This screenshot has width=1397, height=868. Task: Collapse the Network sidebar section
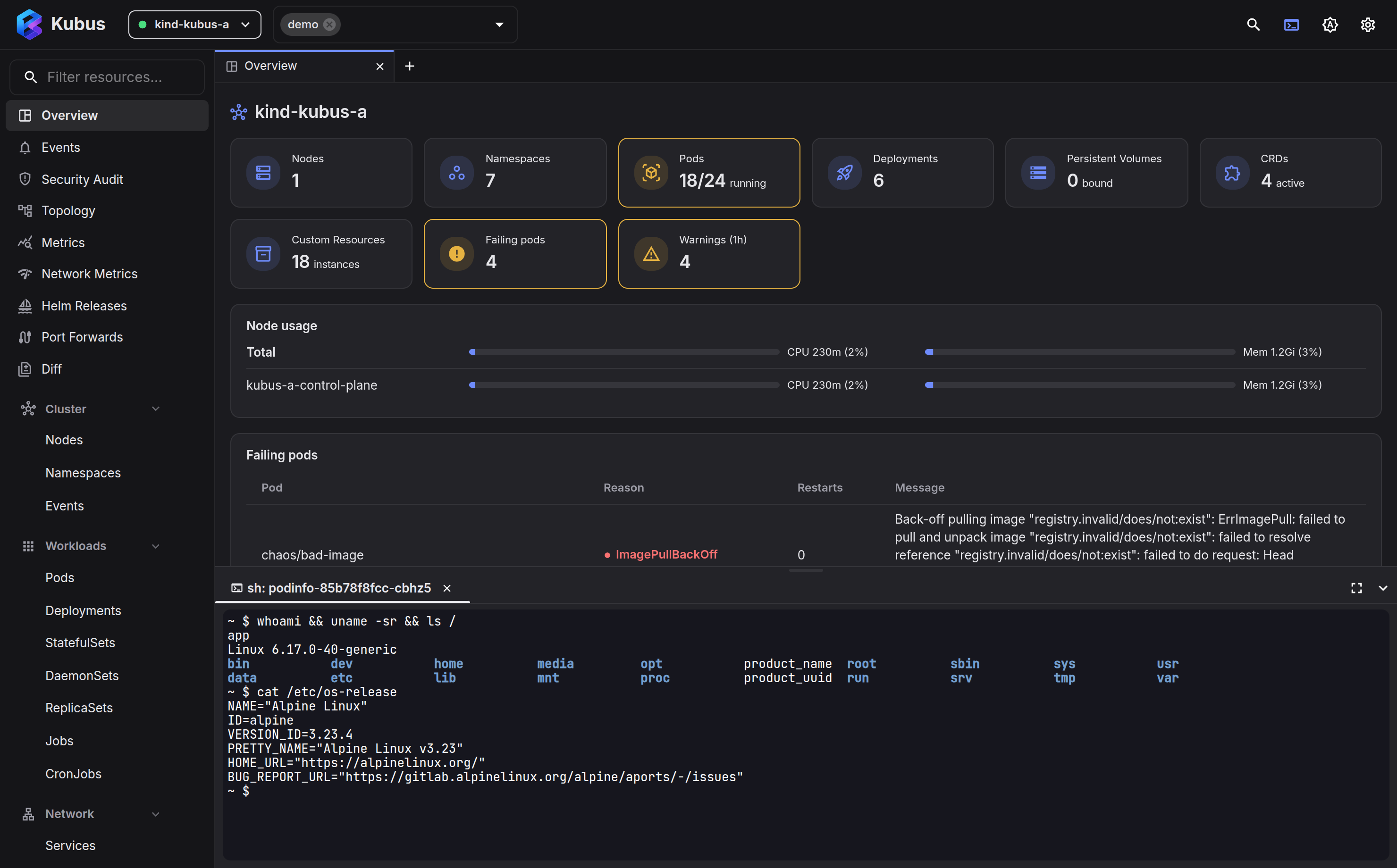[156, 814]
